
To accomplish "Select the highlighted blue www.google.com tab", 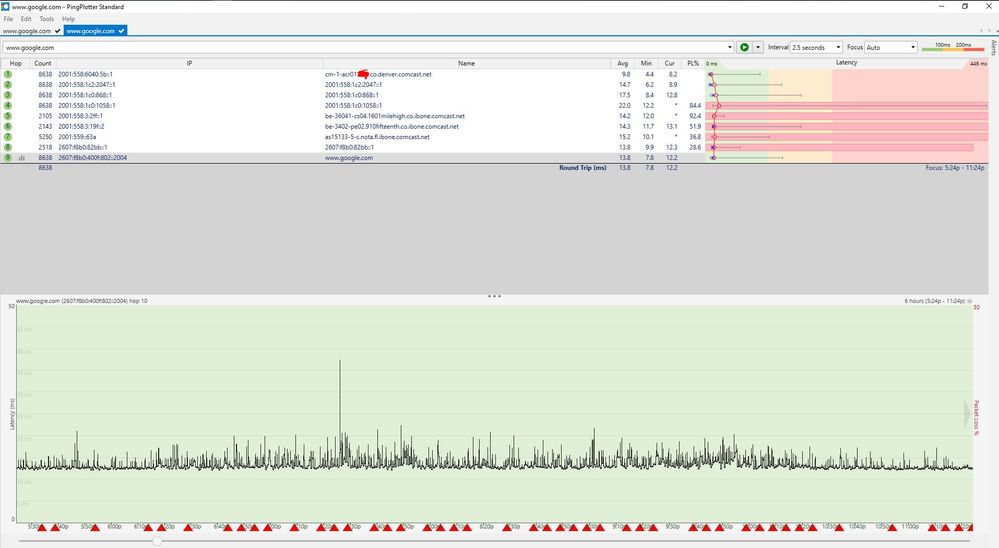I will tap(95, 31).
